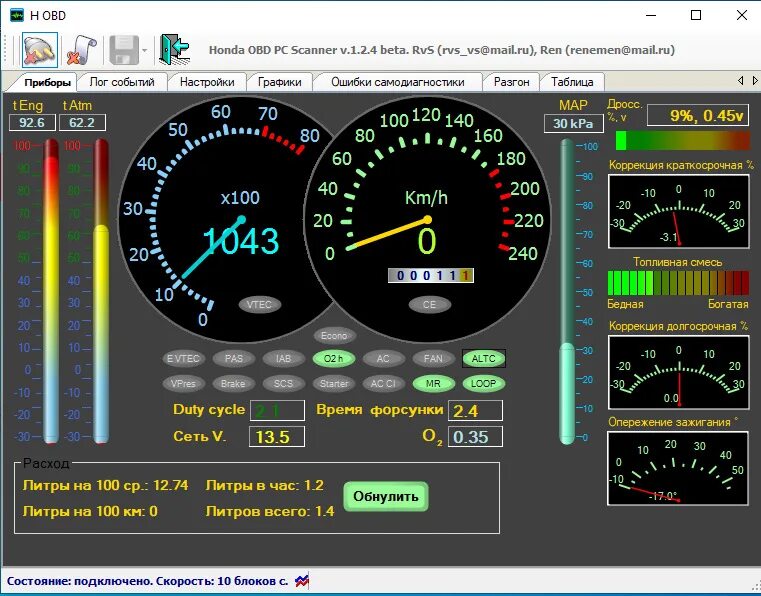
Task: Click the AC Cl indicator
Action: point(383,383)
